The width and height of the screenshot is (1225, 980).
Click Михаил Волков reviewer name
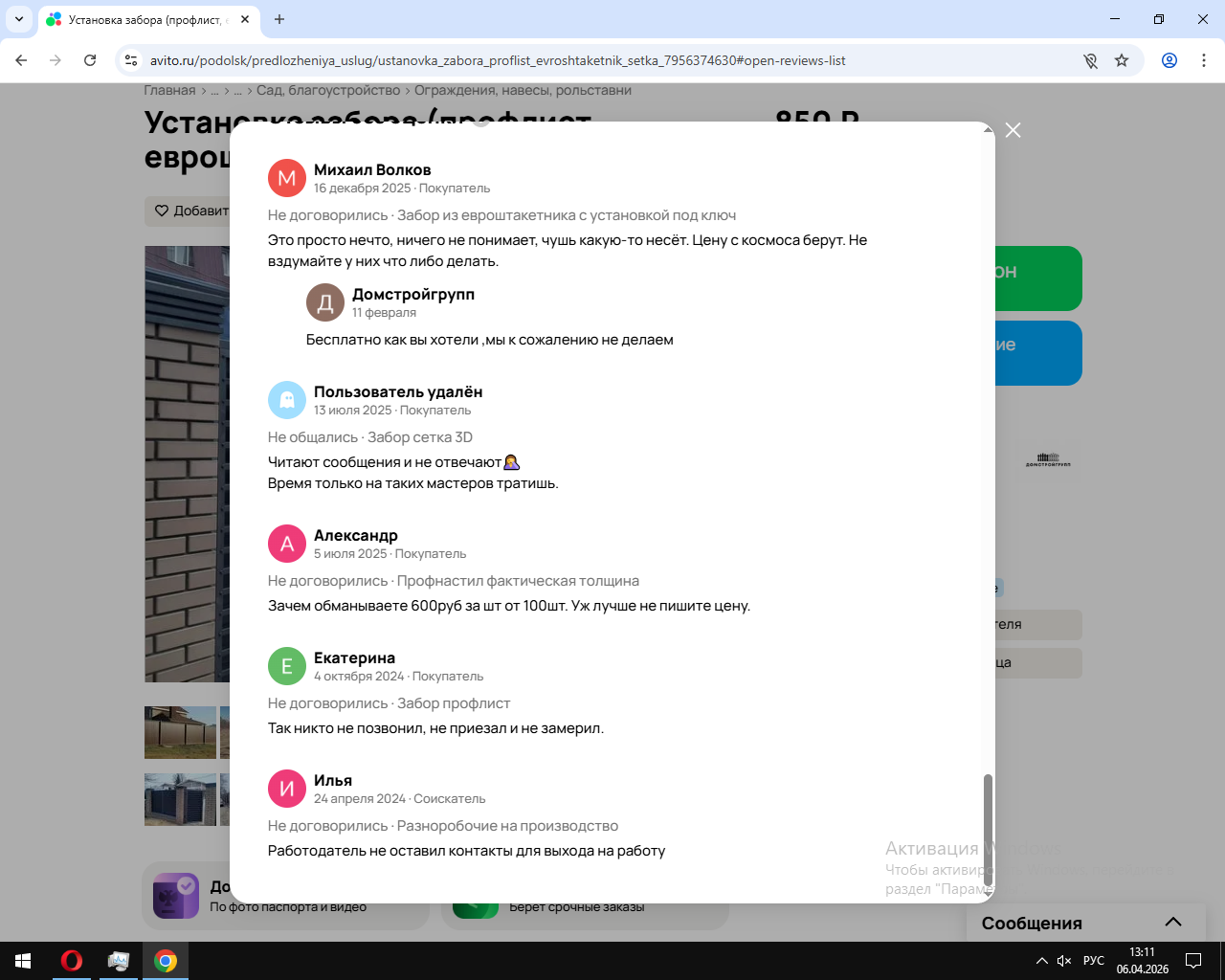pyautogui.click(x=372, y=169)
